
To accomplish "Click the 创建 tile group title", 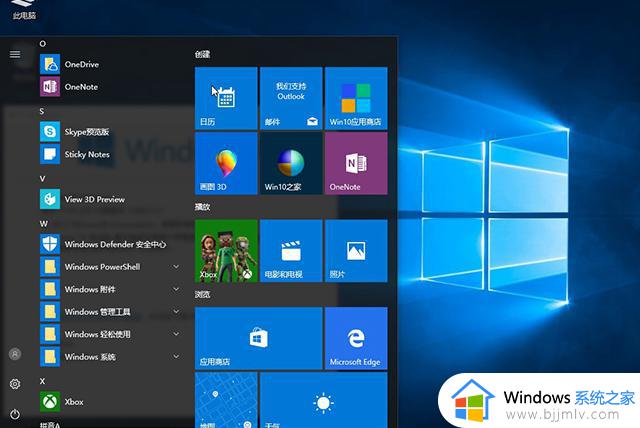I will point(202,54).
